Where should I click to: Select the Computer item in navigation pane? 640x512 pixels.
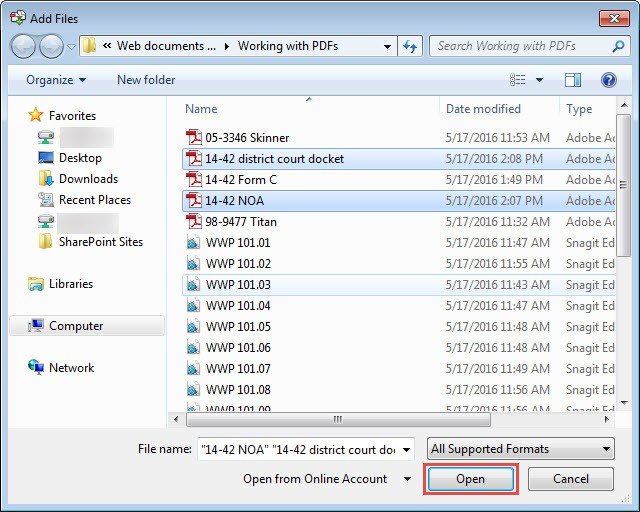[x=76, y=326]
